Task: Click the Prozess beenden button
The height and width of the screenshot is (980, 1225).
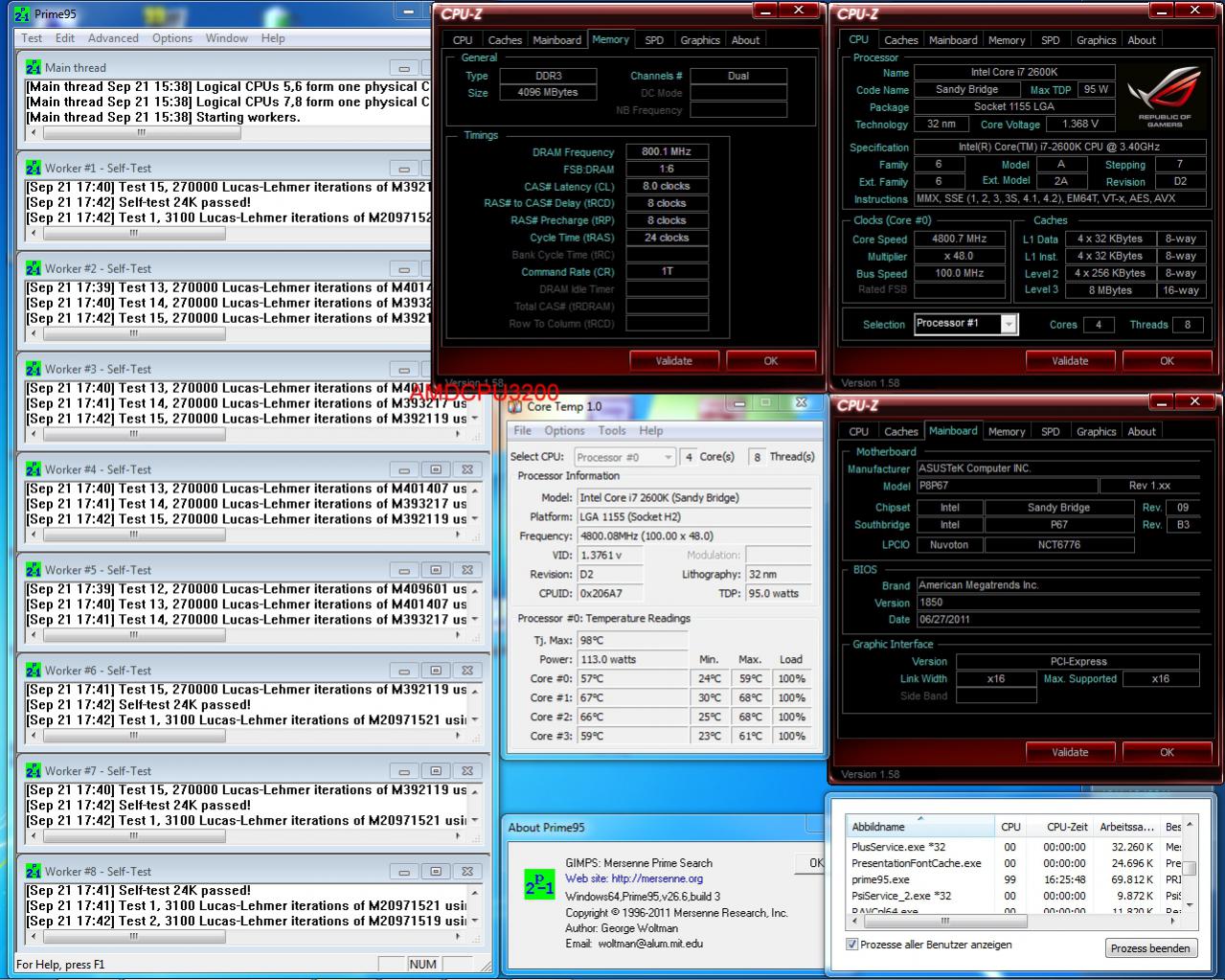Action: coord(1150,948)
